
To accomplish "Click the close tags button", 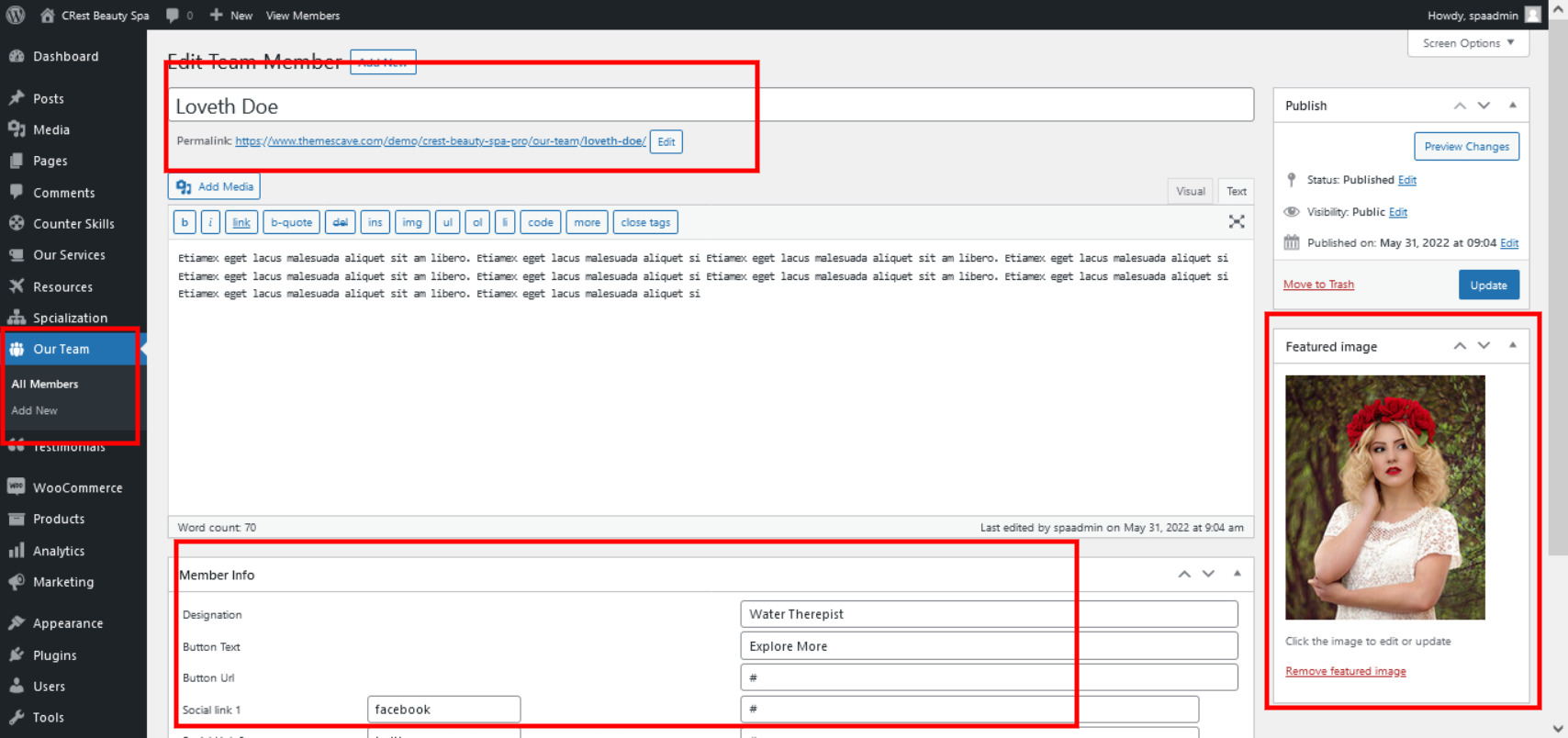I will point(645,222).
